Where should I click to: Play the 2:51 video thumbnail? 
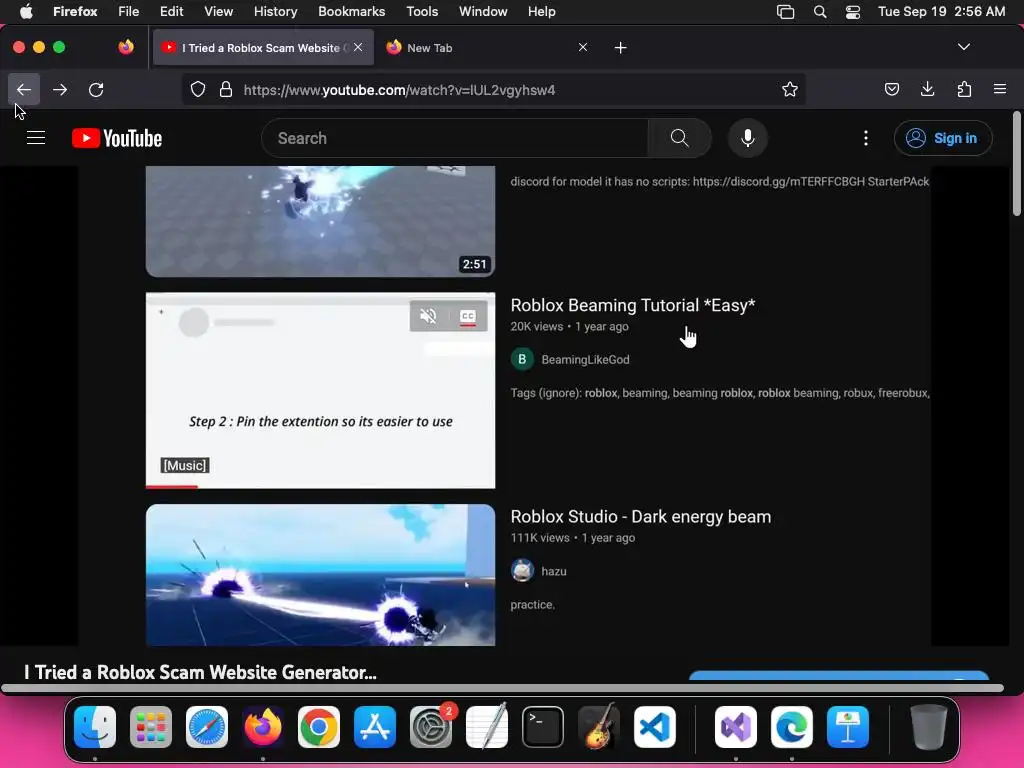(x=320, y=221)
